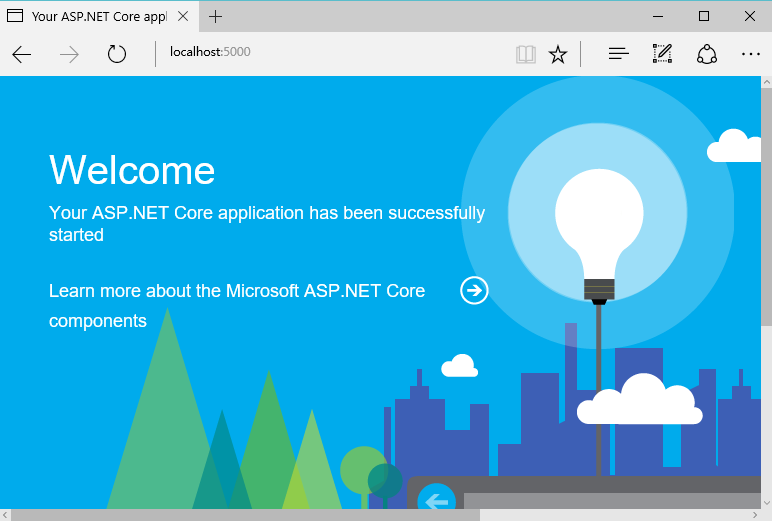The height and width of the screenshot is (521, 772).
Task: Click the application successfully started text
Action: pyautogui.click(x=267, y=224)
